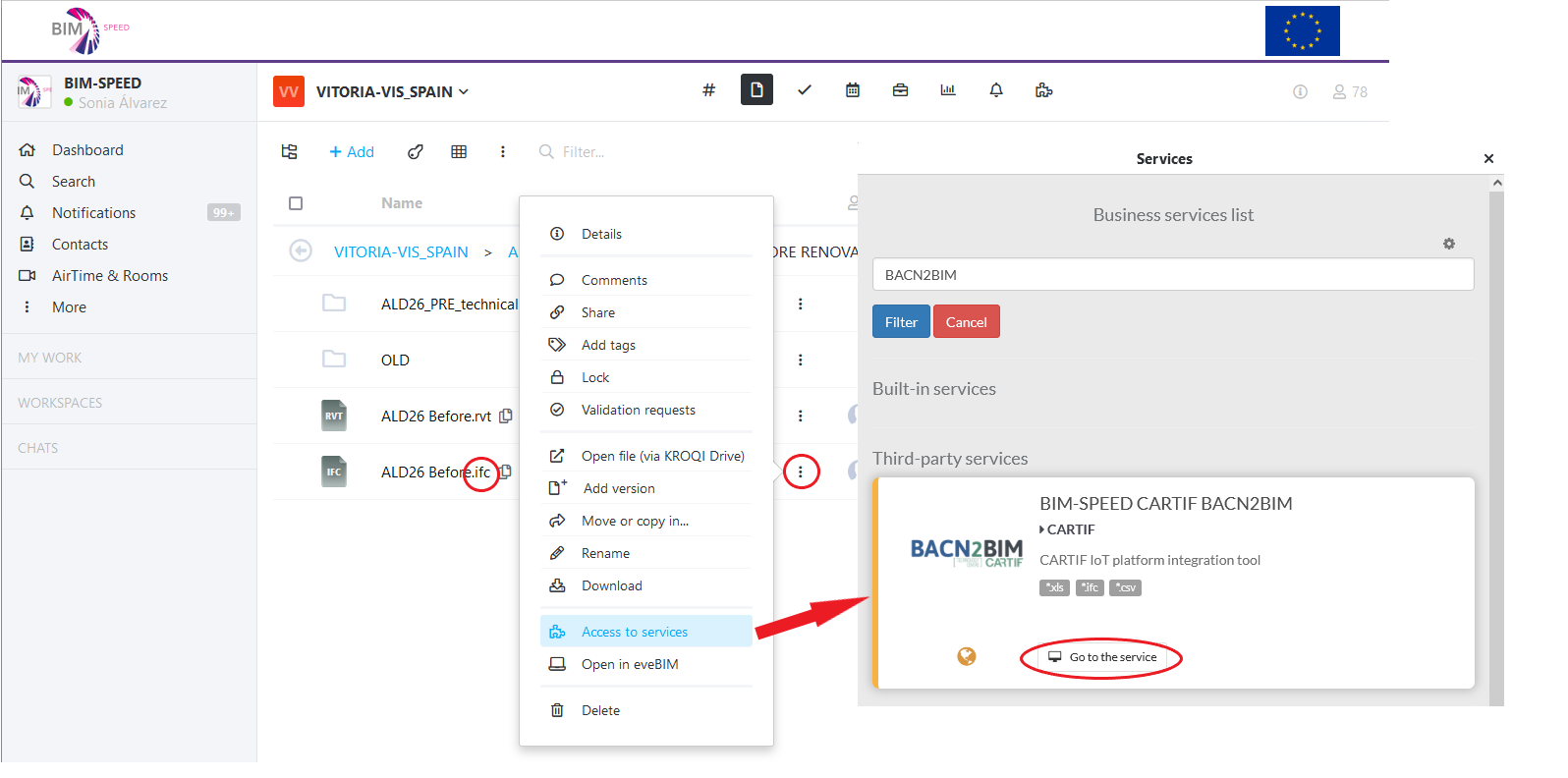
Task: Open the hashtag channels icon in top toolbar
Action: [x=708, y=90]
